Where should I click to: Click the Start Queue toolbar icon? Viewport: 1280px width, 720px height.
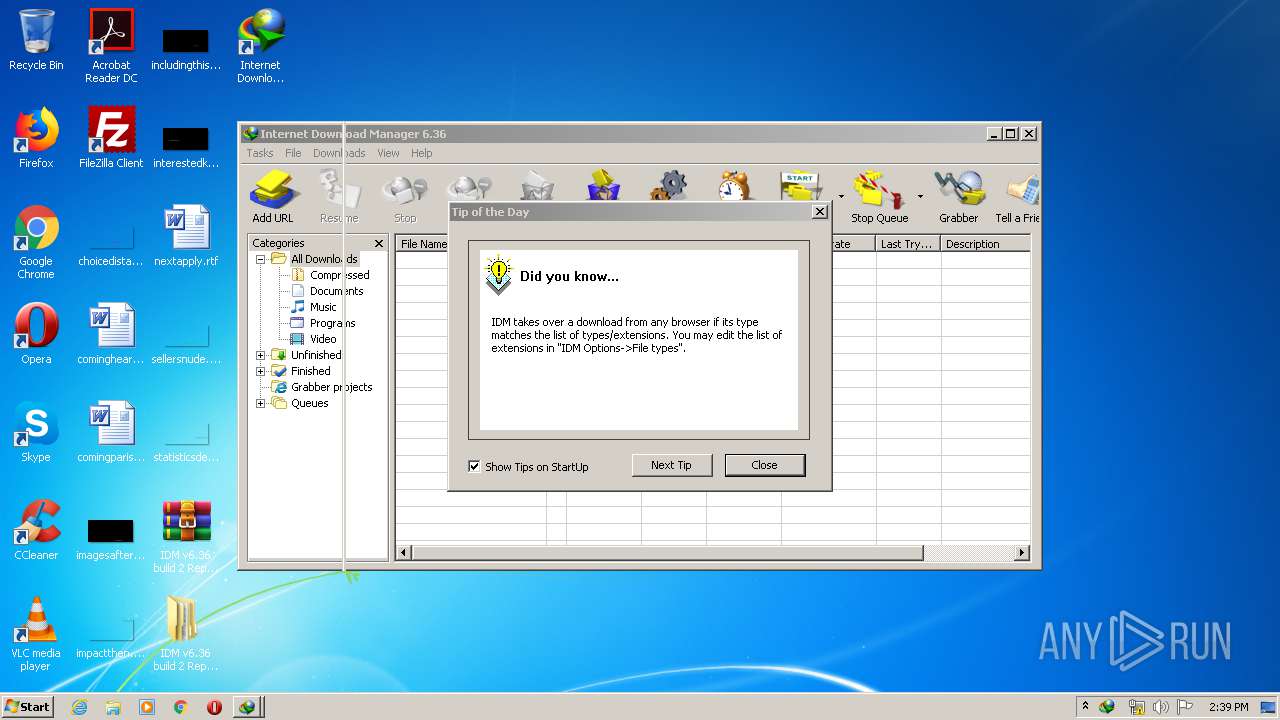(x=801, y=186)
